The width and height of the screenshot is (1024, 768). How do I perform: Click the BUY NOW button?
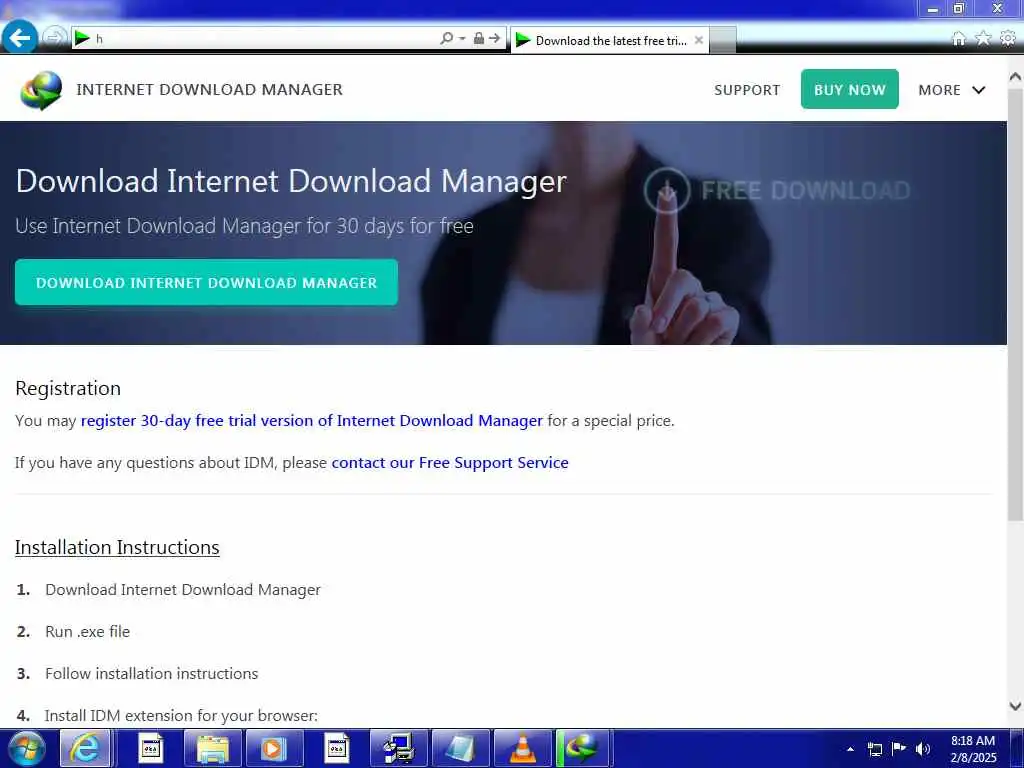point(850,89)
